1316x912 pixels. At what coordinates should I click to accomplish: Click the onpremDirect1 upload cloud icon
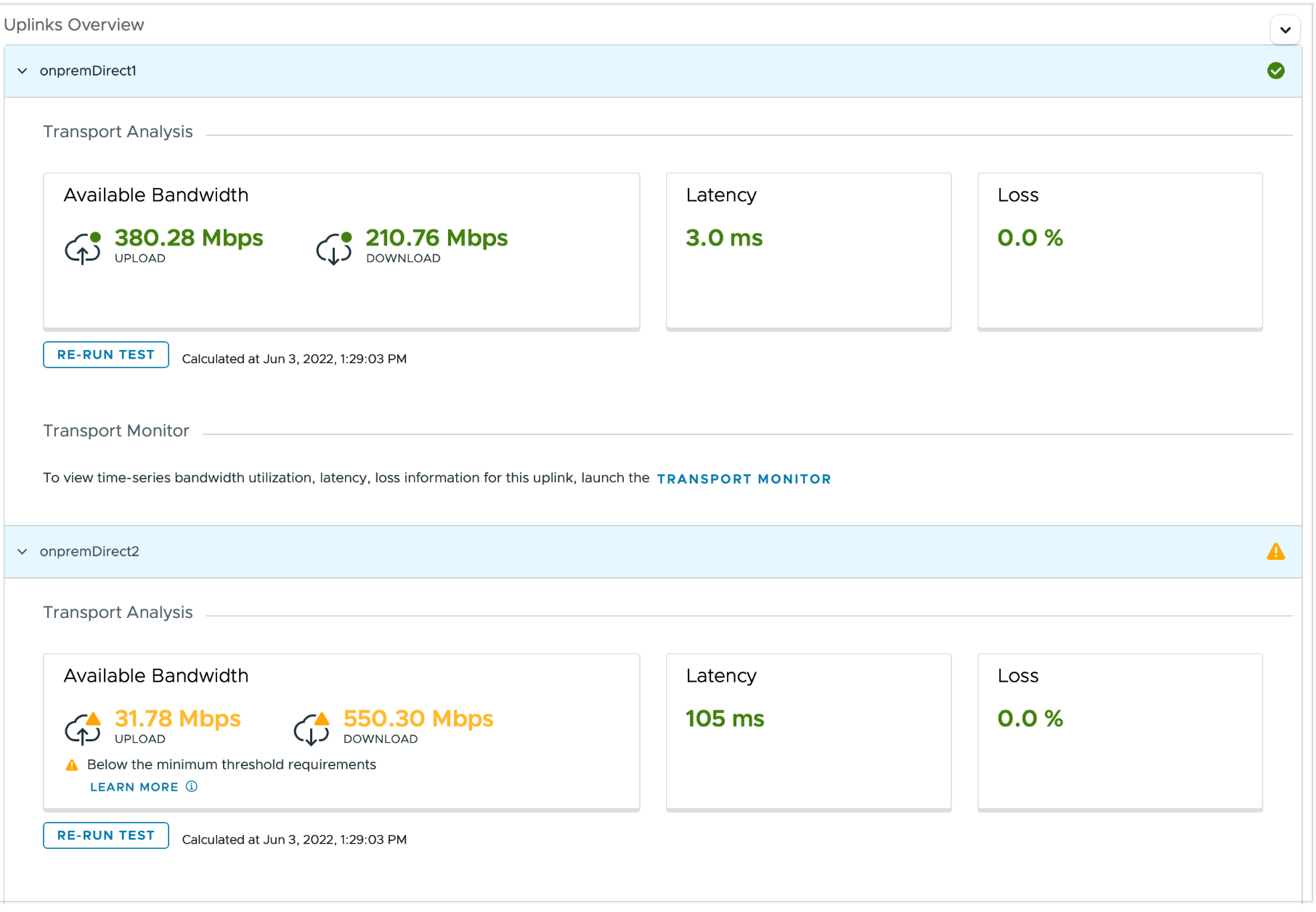click(83, 248)
